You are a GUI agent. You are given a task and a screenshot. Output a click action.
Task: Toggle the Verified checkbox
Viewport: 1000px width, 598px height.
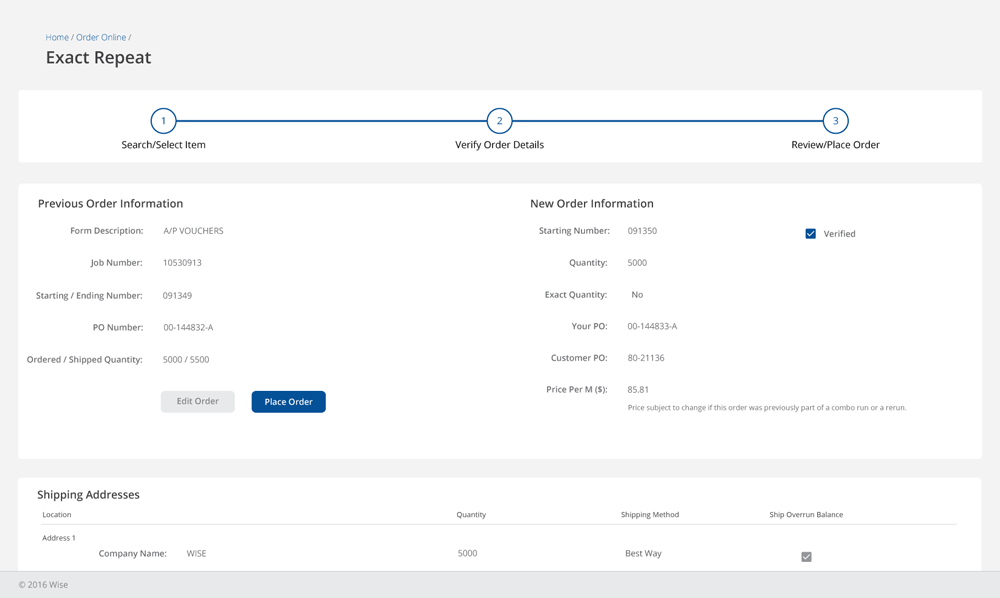[x=811, y=234]
